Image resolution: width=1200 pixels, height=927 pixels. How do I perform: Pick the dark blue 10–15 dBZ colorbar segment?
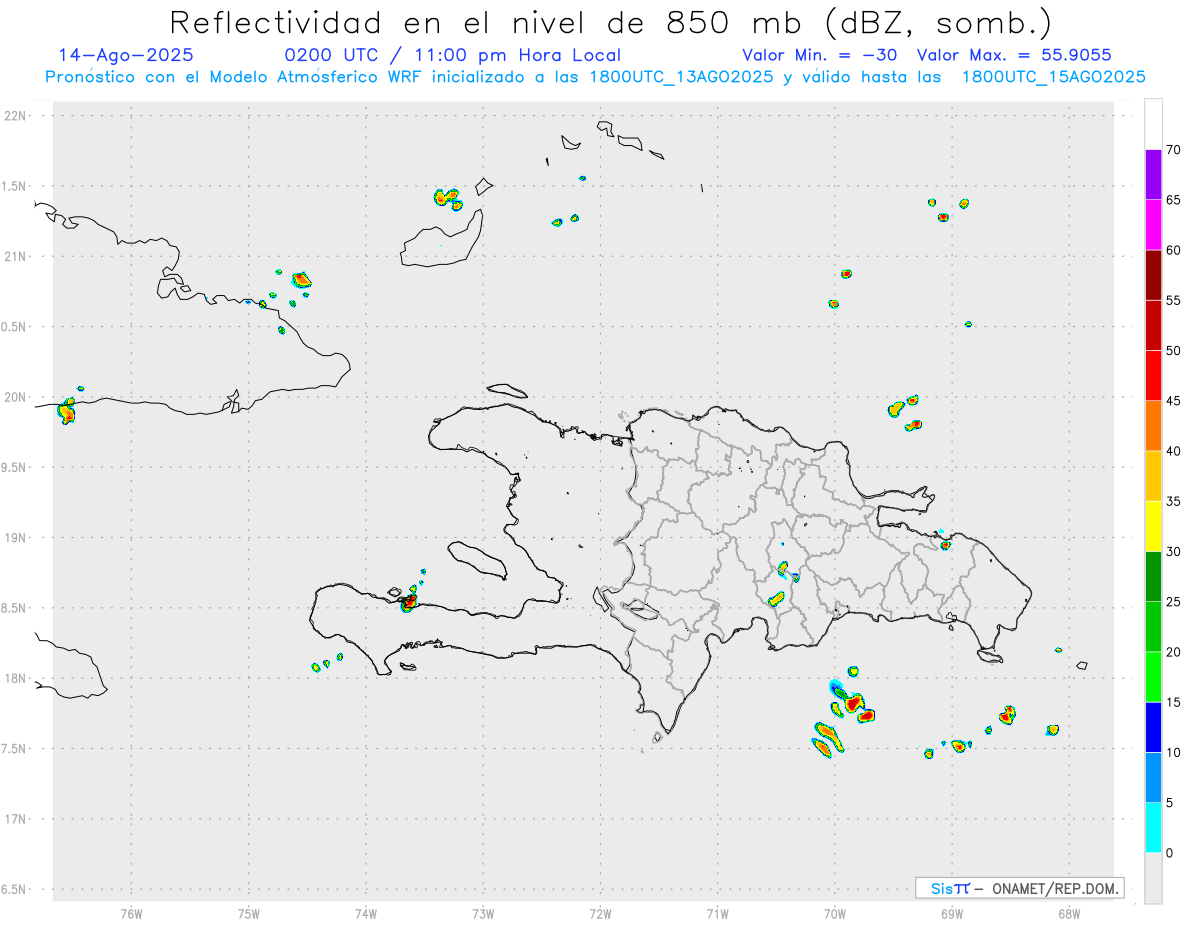[1153, 727]
